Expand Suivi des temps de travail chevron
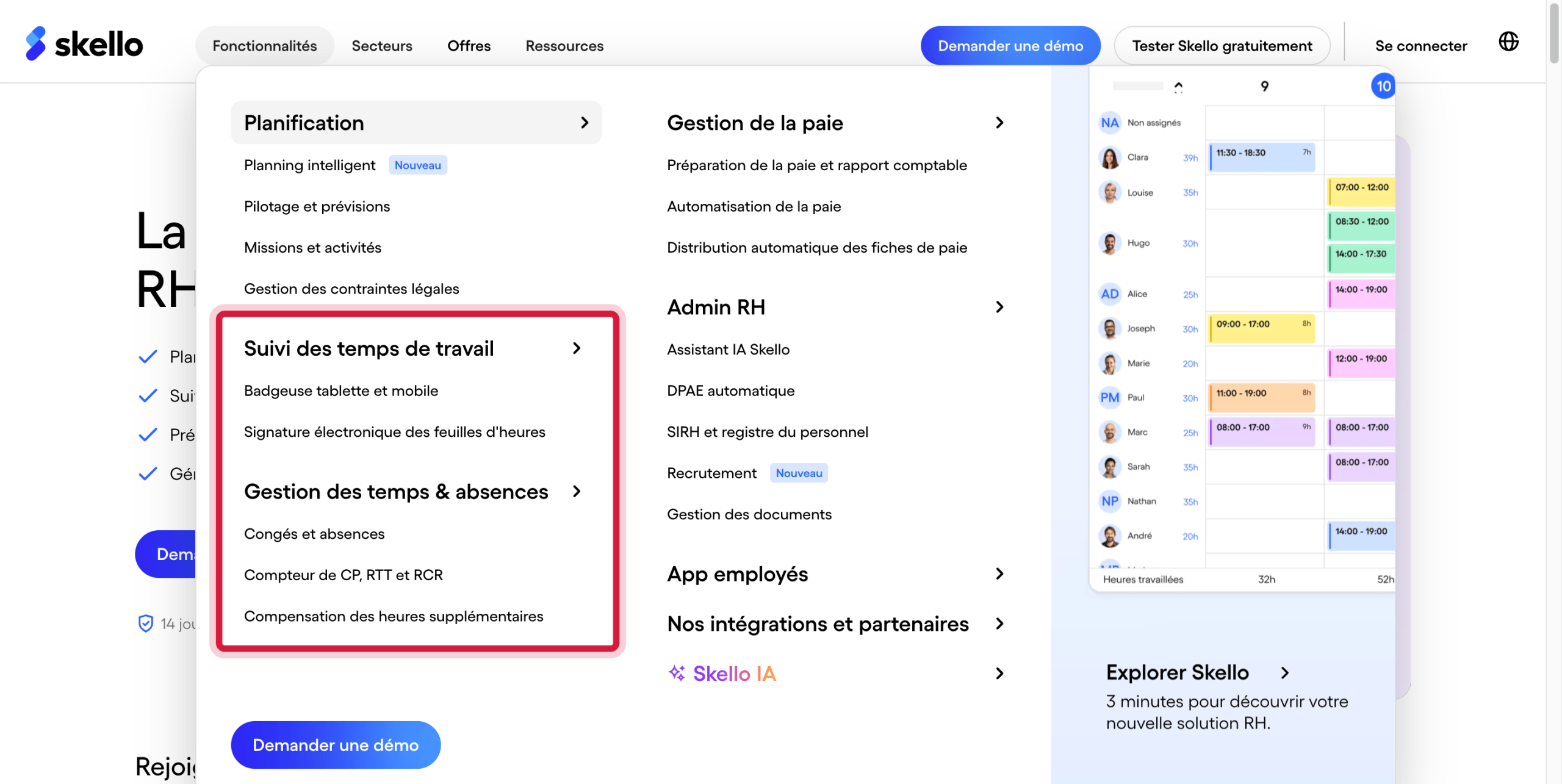The image size is (1562, 784). (577, 348)
